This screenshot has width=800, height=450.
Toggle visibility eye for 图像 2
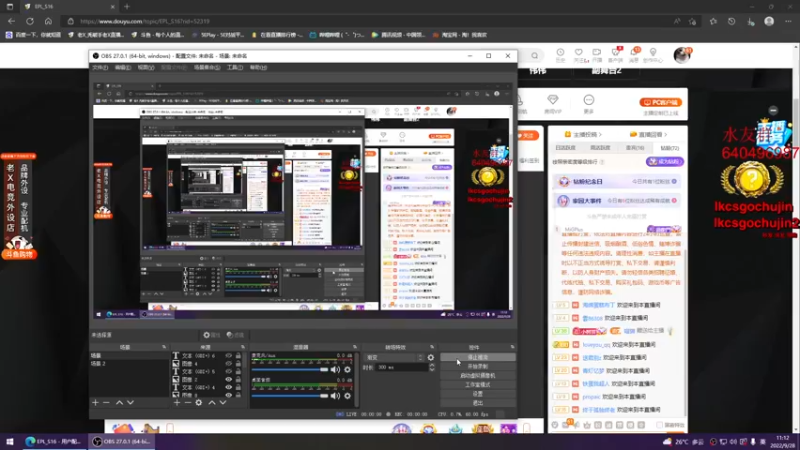[229, 380]
